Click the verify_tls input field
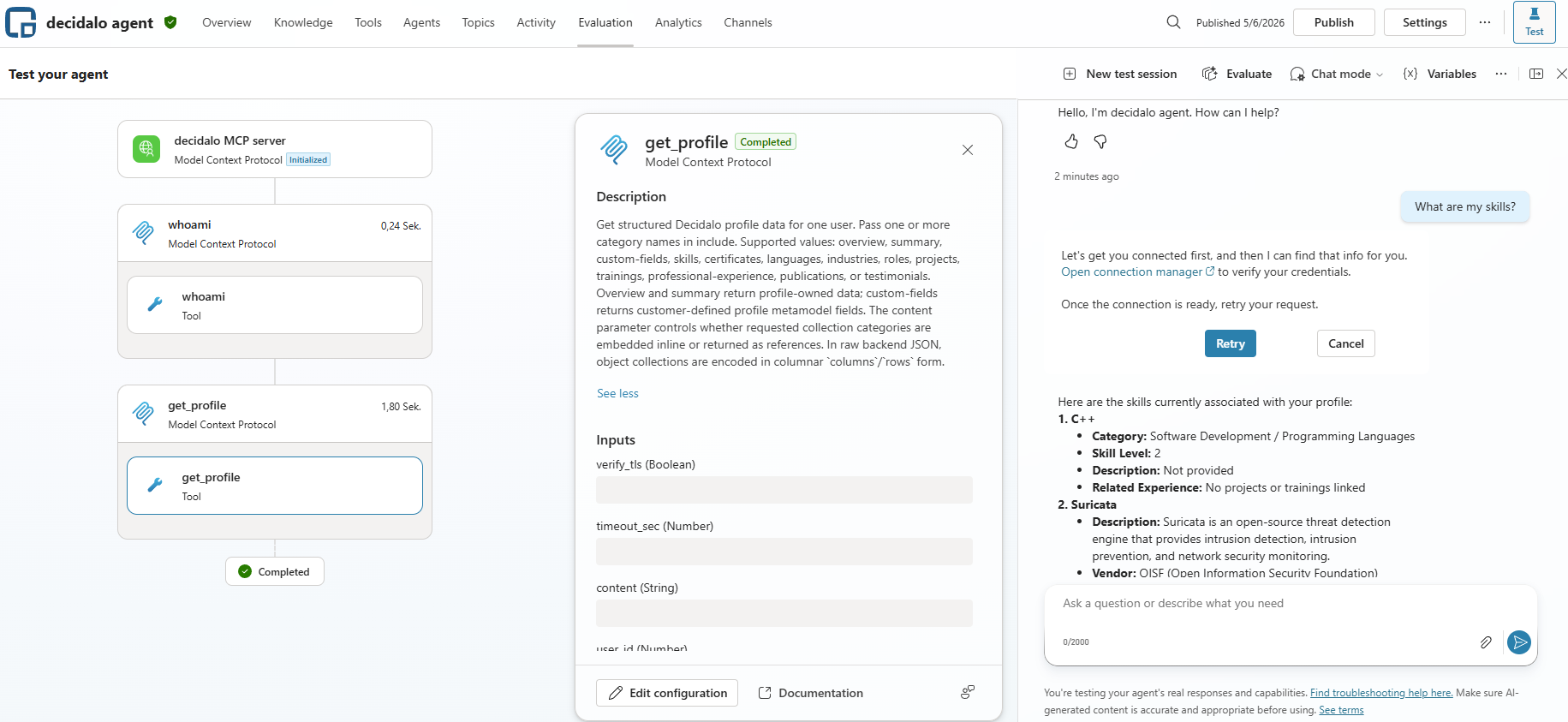The width and height of the screenshot is (1568, 722). [x=784, y=490]
